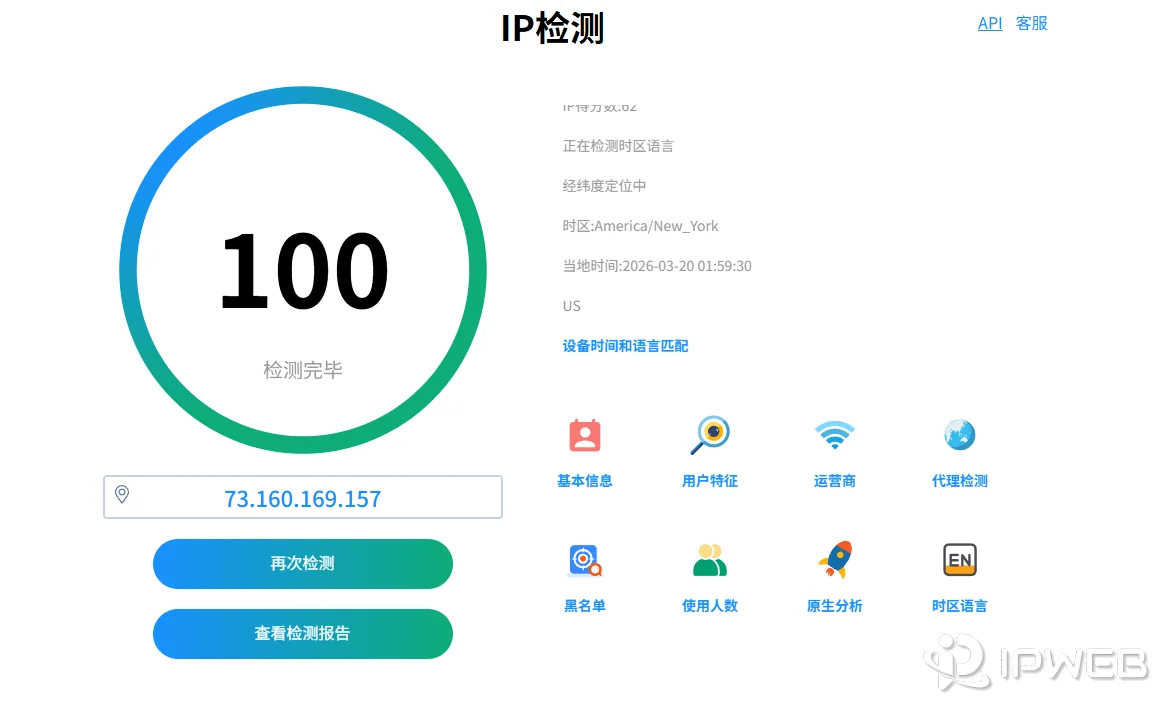Open the 运营商 WiFi icon

pos(834,434)
